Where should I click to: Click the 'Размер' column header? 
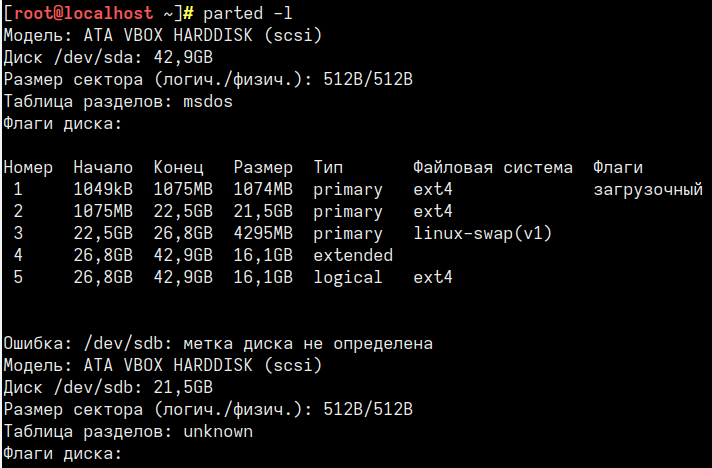(x=263, y=167)
